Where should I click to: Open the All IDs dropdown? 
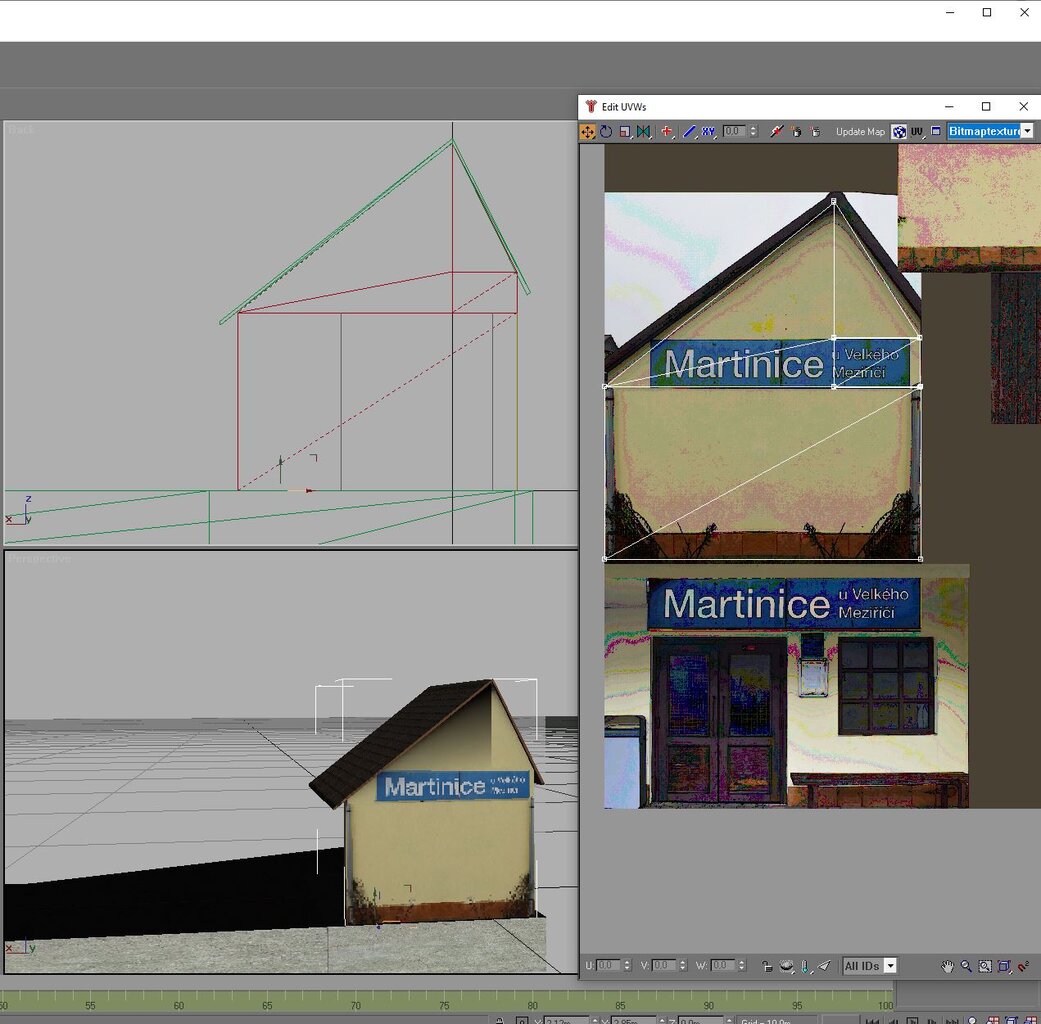point(890,966)
